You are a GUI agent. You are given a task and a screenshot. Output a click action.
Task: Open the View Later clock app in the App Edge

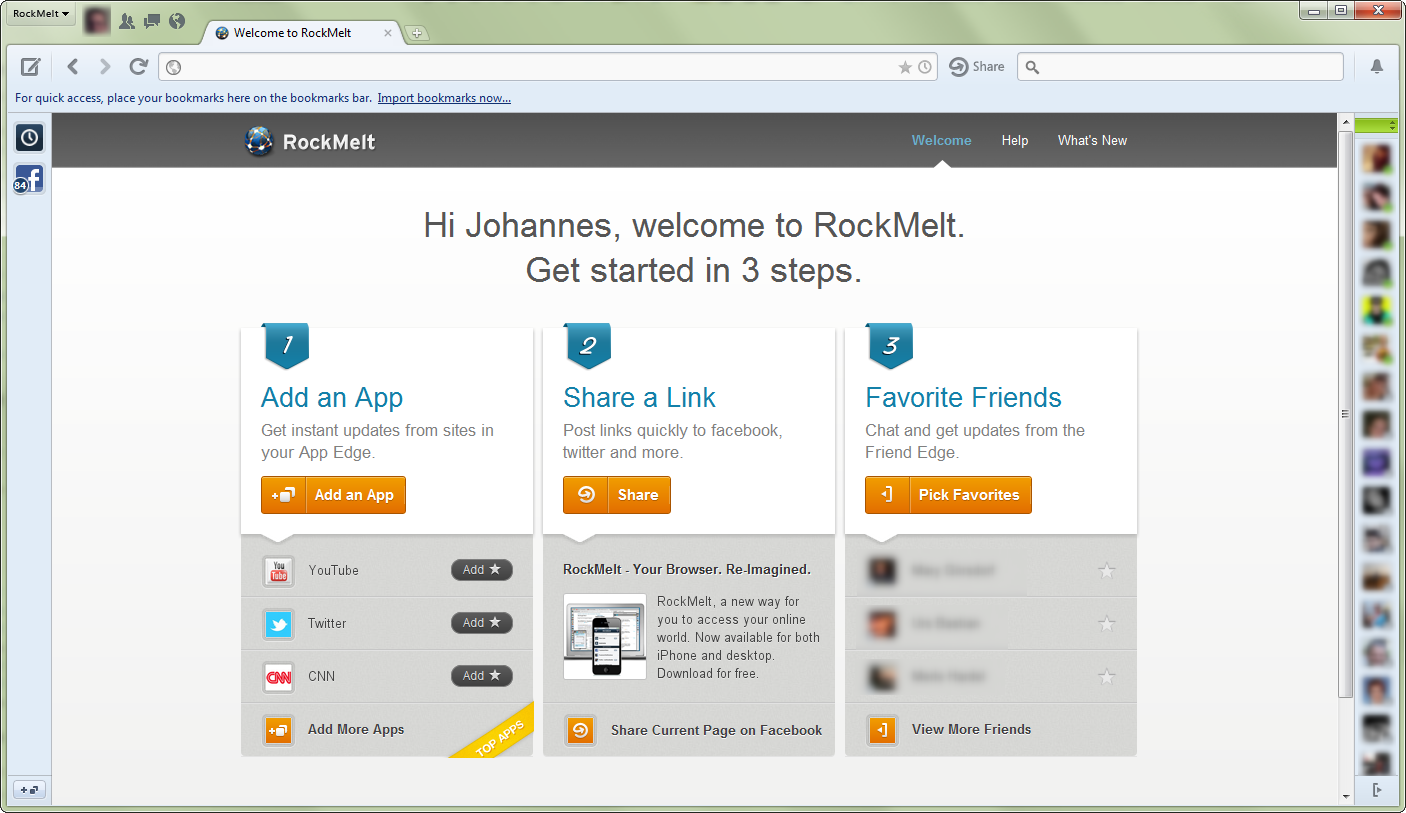(29, 138)
